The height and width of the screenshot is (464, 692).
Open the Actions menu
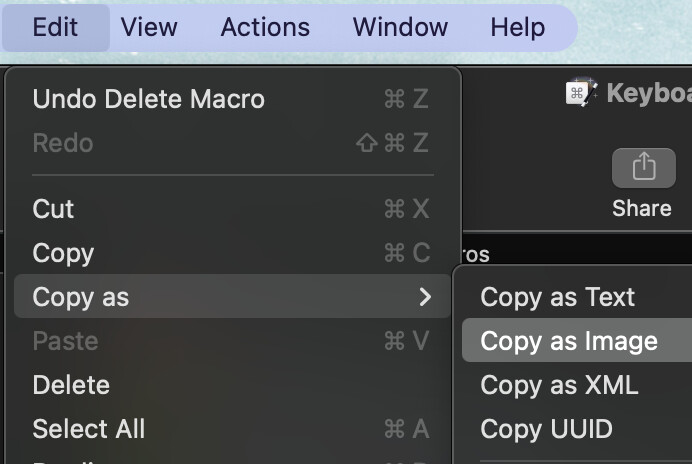click(265, 27)
